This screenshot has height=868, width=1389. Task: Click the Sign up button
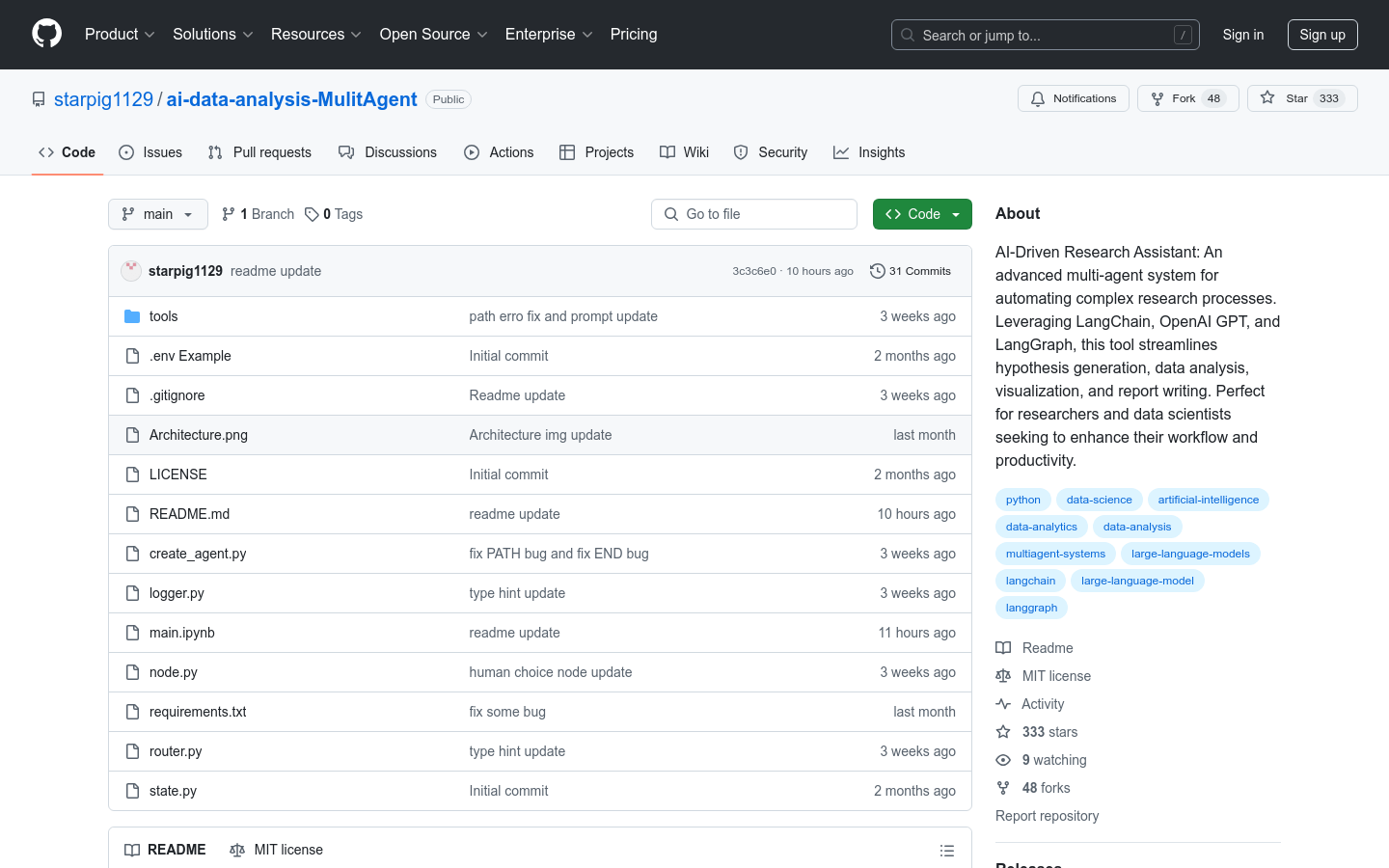[x=1322, y=34]
